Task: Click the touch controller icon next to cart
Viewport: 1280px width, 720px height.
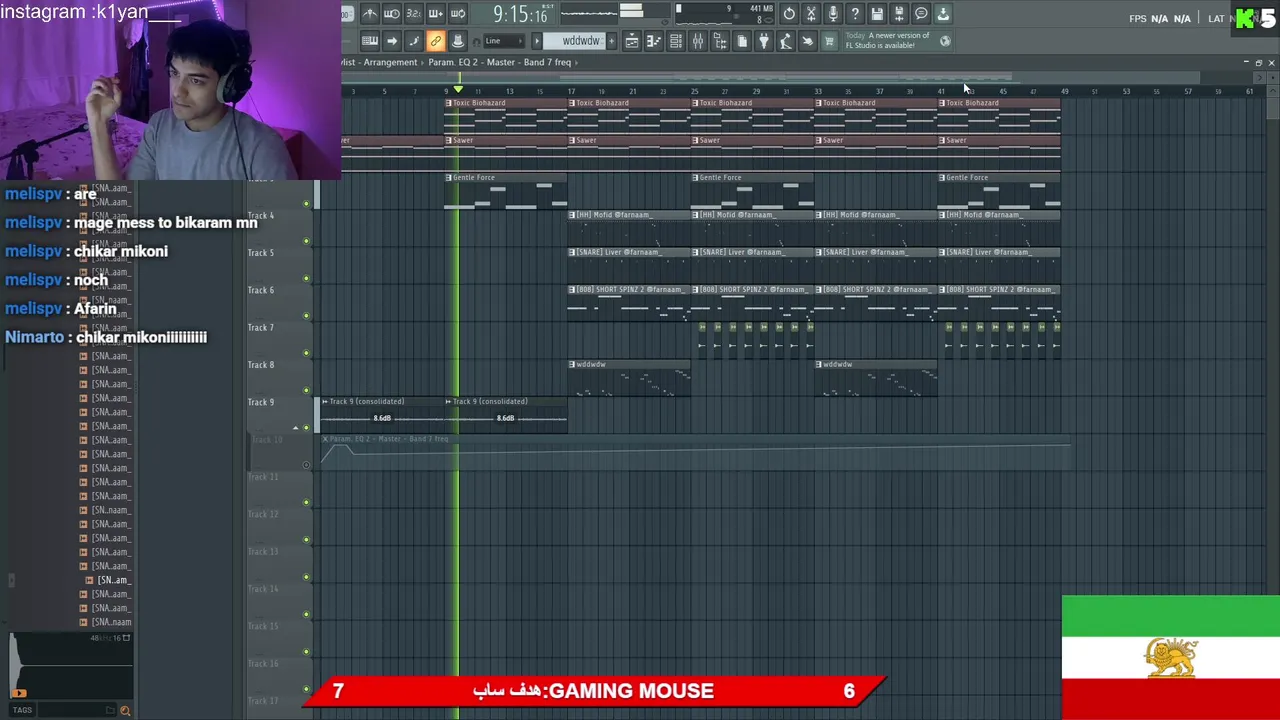Action: [807, 41]
